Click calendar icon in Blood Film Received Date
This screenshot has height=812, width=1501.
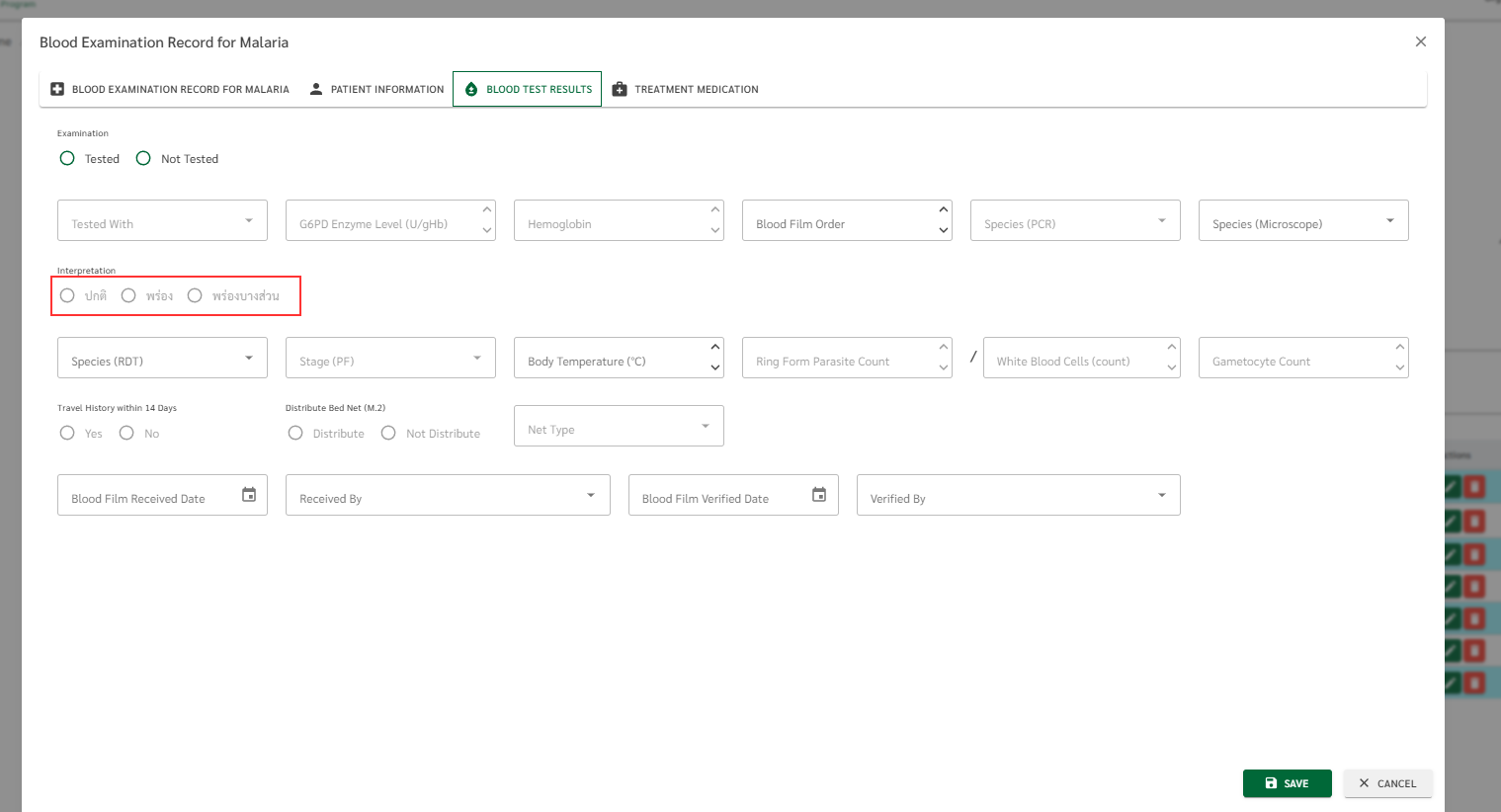pos(249,495)
